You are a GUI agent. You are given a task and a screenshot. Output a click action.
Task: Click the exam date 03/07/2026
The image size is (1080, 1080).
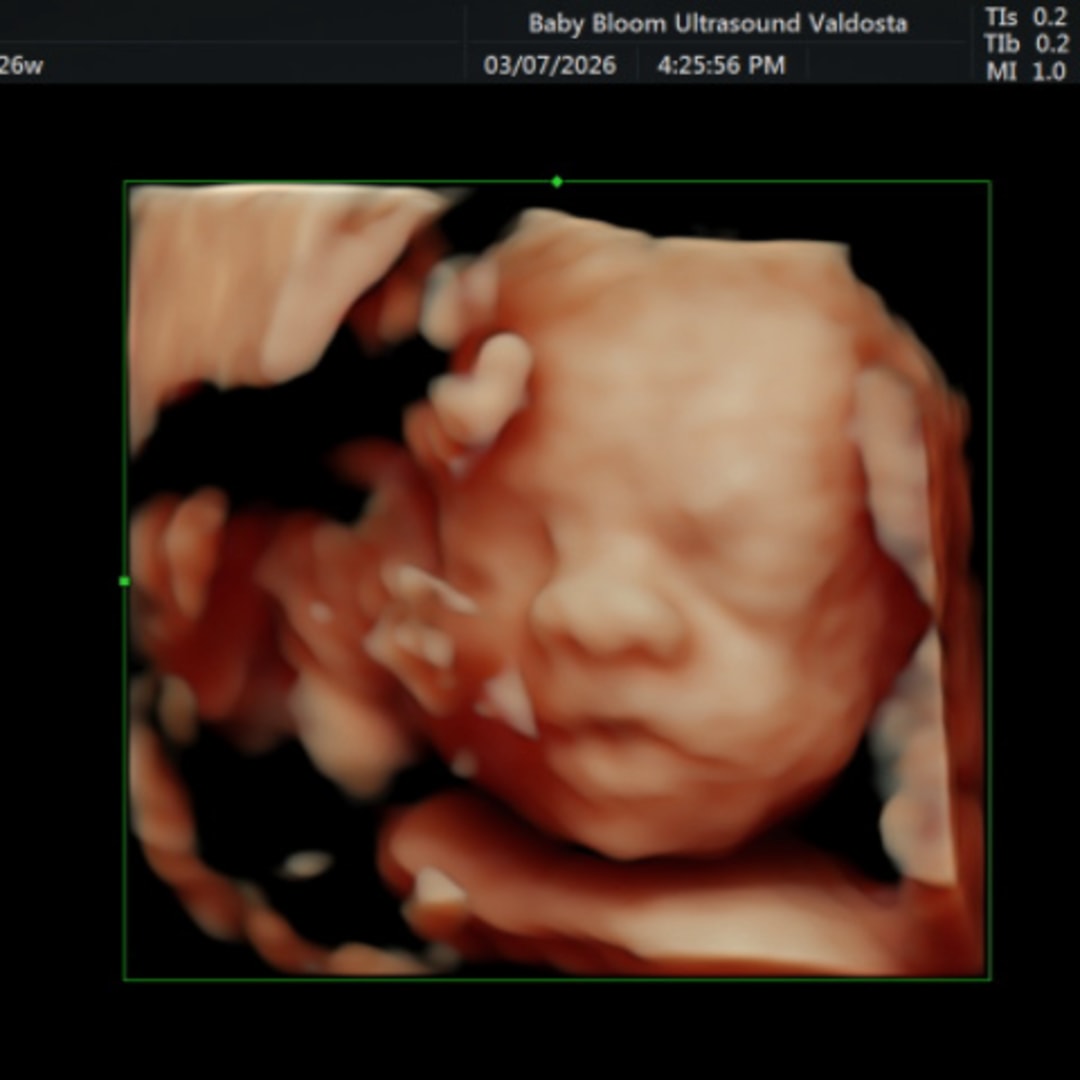click(550, 66)
